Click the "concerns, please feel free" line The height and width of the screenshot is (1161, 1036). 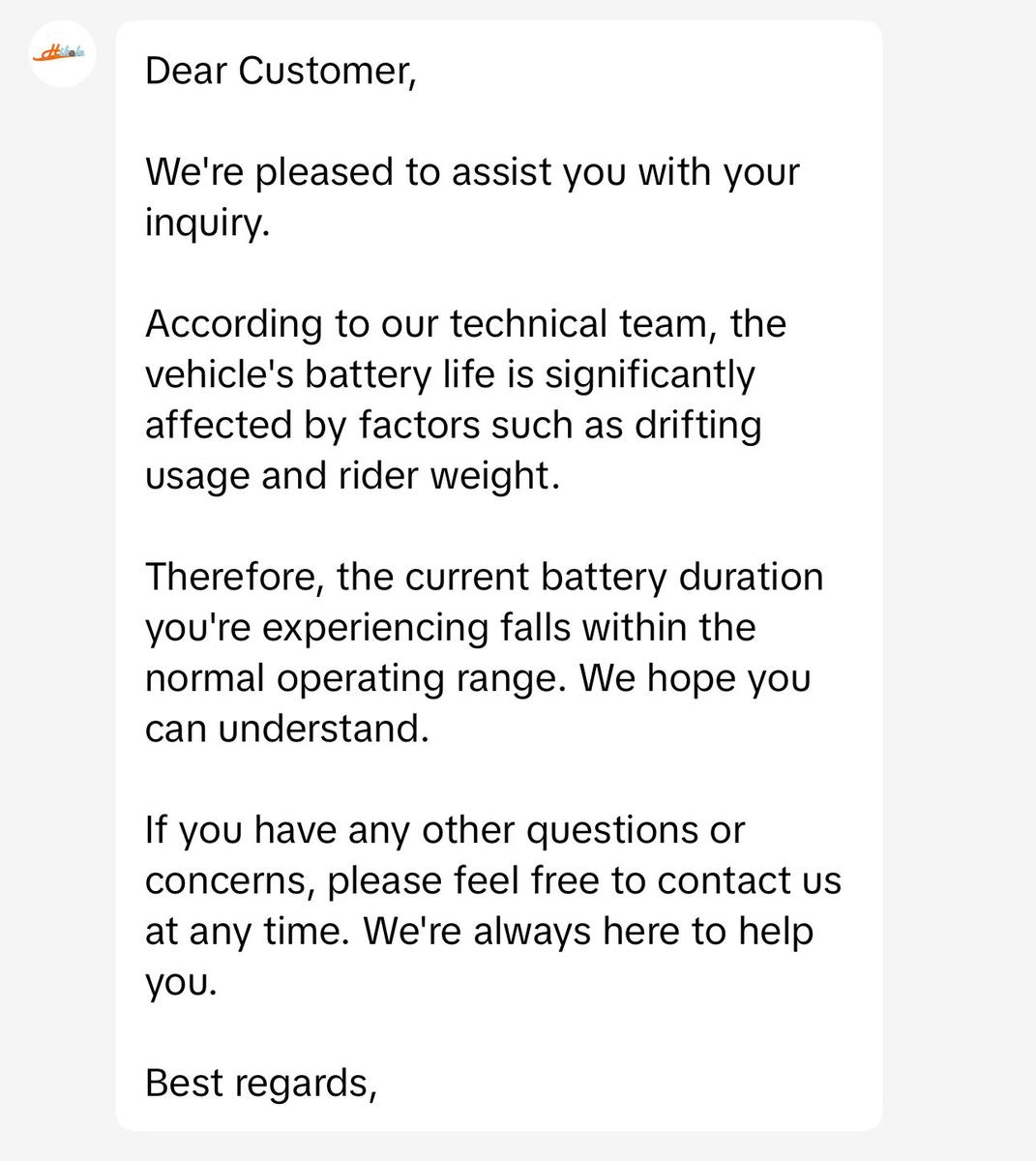tap(493, 880)
